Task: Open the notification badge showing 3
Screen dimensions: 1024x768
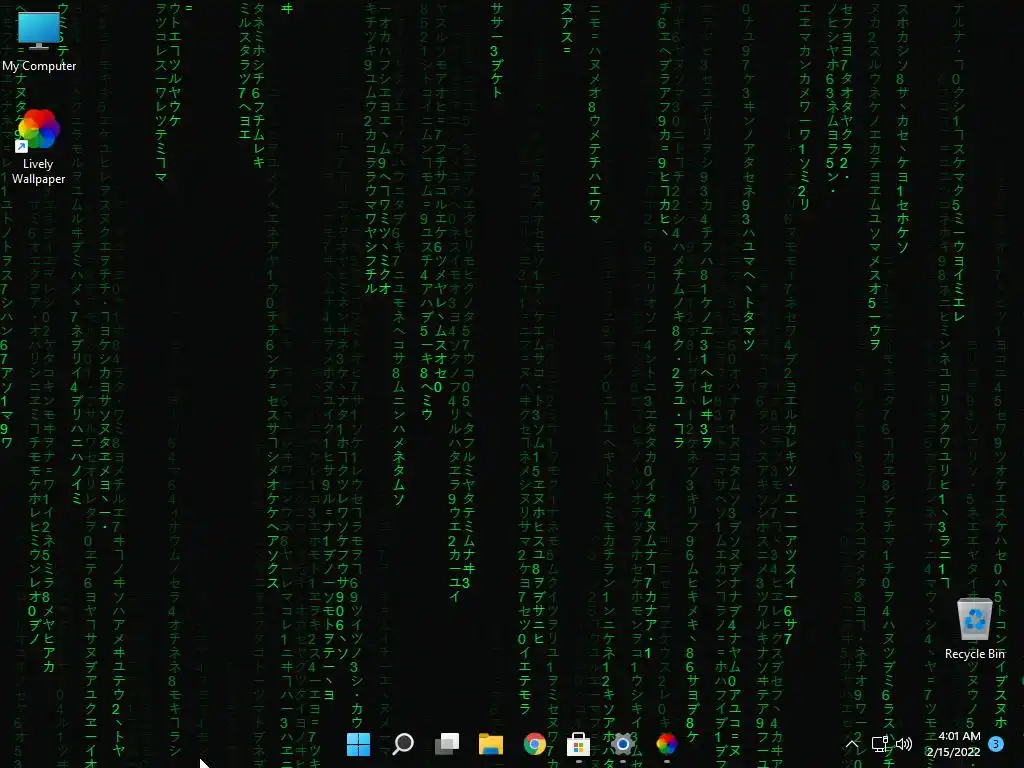Action: 996,744
